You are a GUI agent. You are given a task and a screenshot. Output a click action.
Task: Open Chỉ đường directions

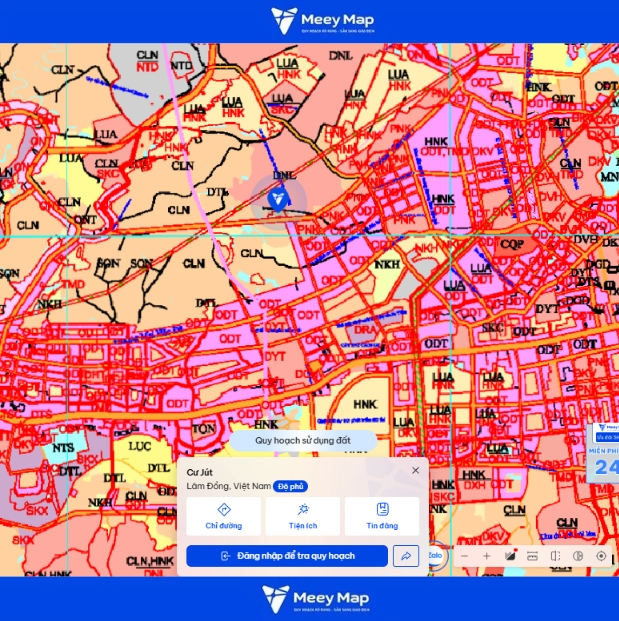[223, 516]
